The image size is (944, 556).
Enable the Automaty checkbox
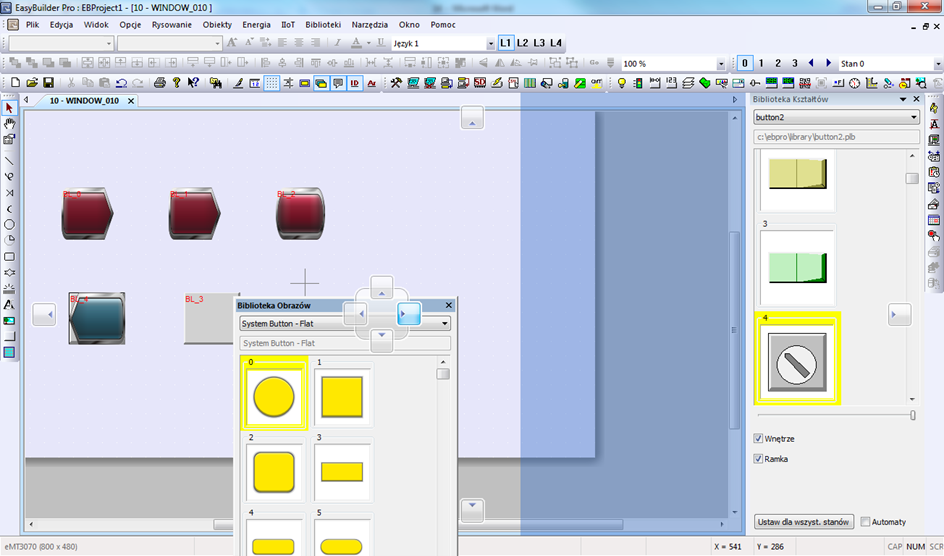tap(865, 522)
